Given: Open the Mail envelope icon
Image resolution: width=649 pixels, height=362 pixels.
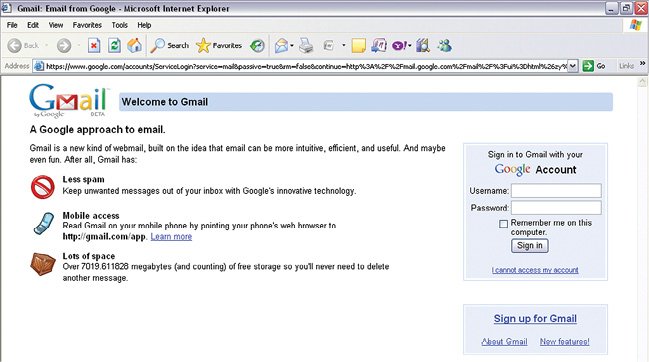Looking at the screenshot, I should tap(281, 46).
